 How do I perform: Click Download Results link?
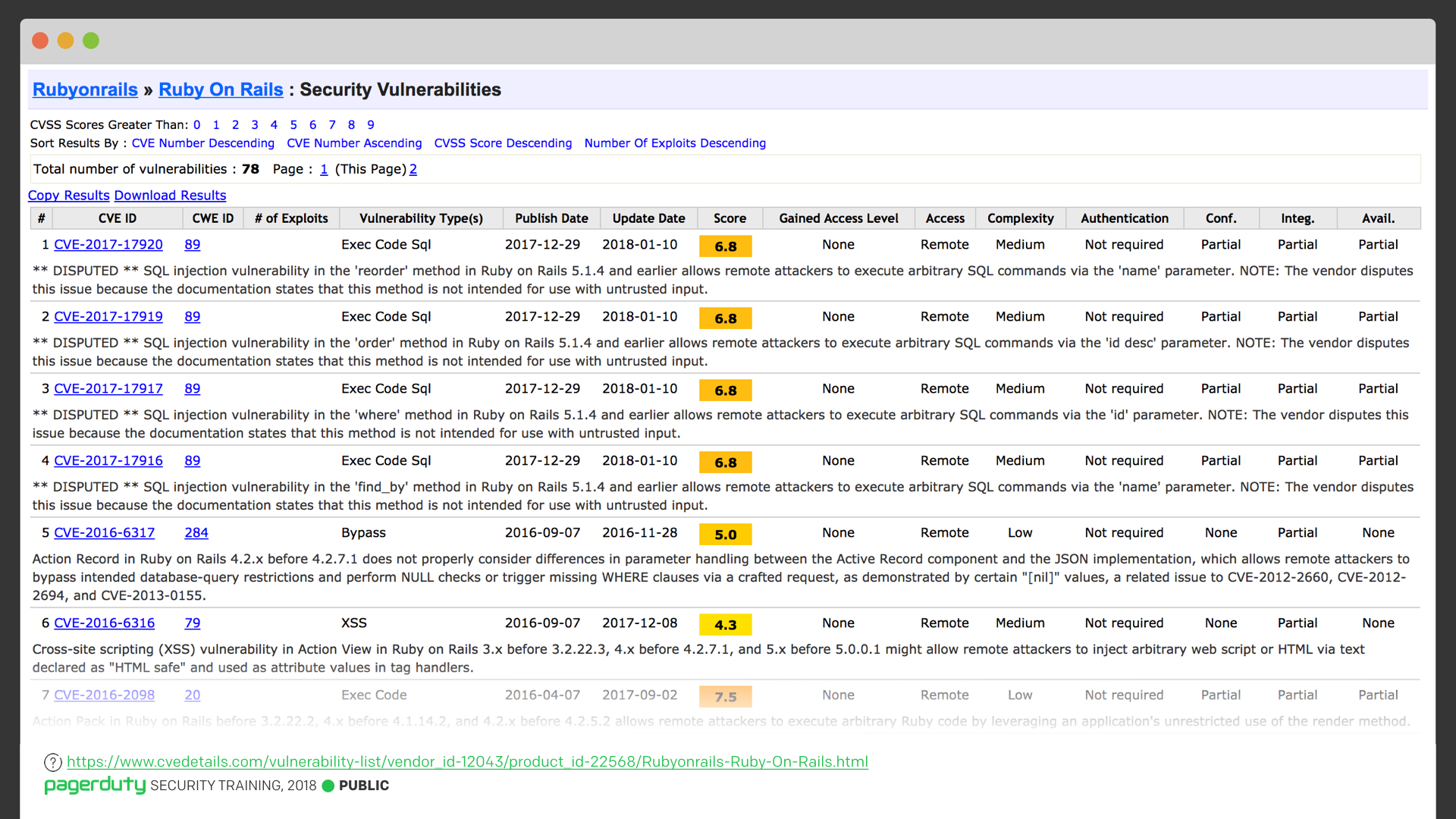[170, 196]
